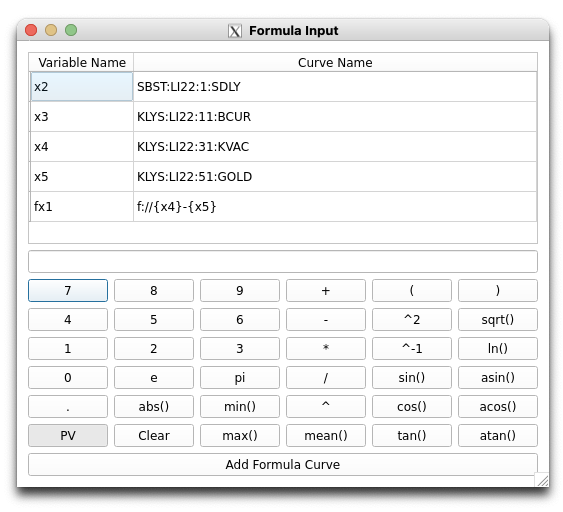Focus the formula text input field

[283, 262]
